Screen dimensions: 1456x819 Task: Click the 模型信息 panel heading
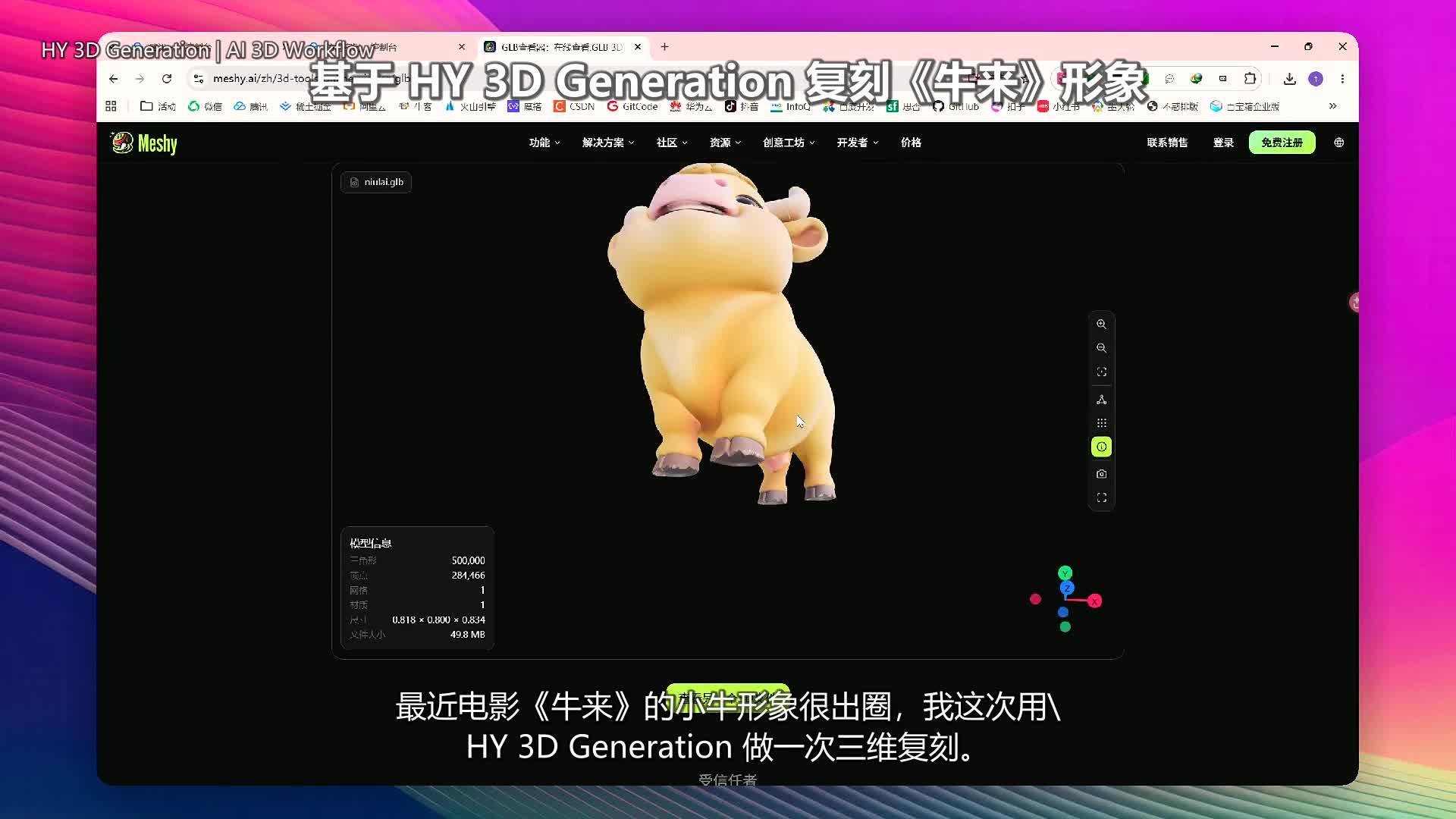click(x=371, y=543)
